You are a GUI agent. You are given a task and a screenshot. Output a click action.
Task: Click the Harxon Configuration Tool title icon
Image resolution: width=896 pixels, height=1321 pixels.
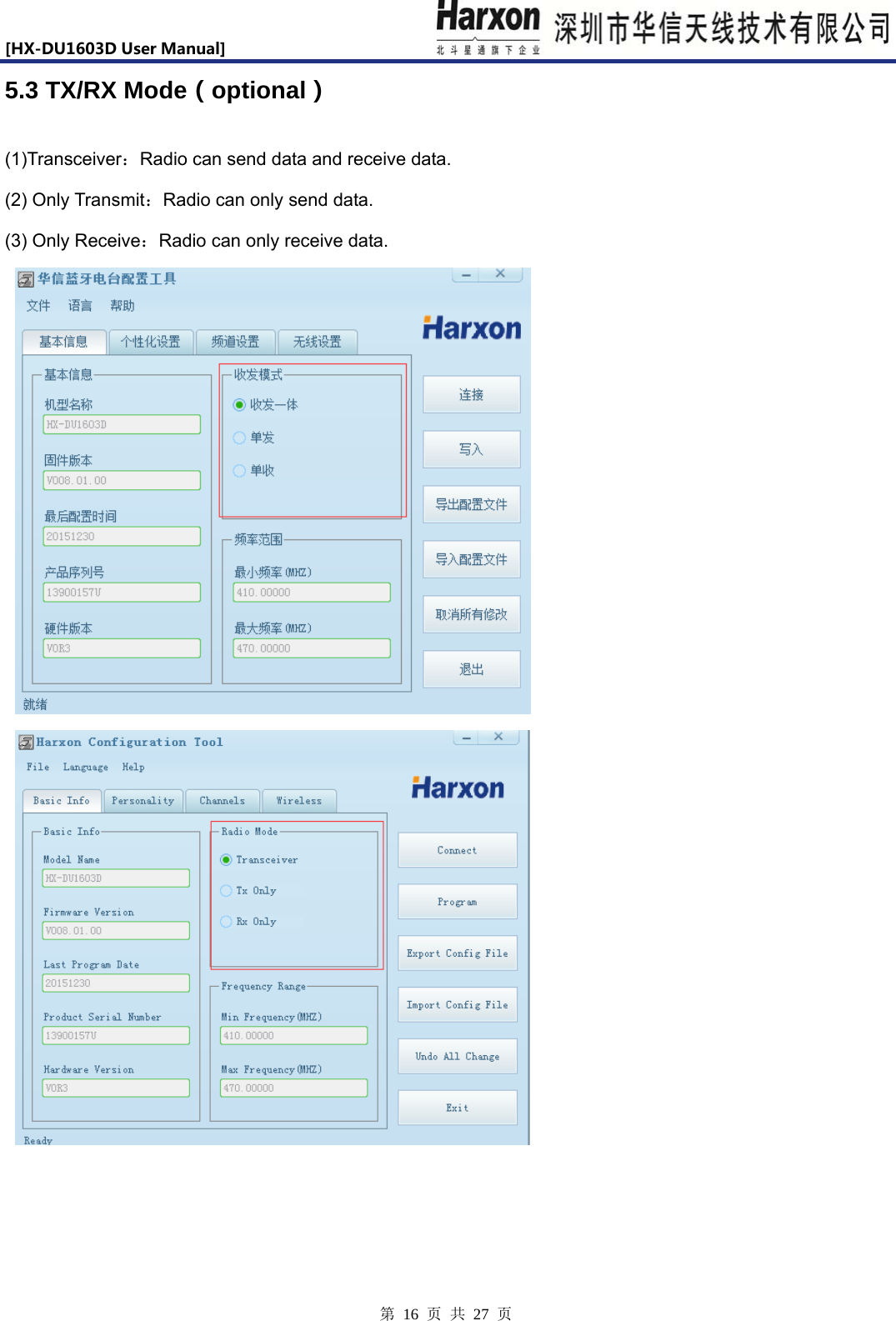point(26,743)
